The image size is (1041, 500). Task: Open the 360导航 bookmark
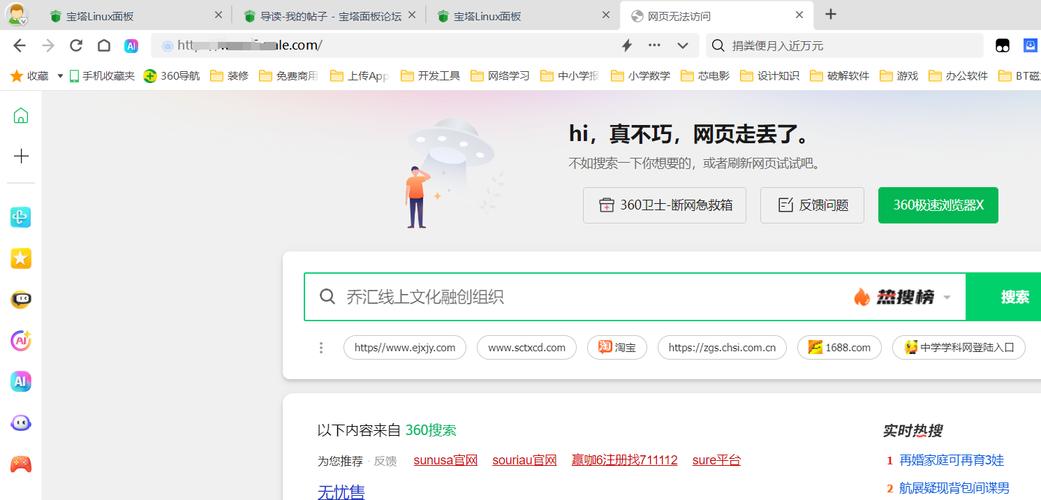(x=172, y=76)
